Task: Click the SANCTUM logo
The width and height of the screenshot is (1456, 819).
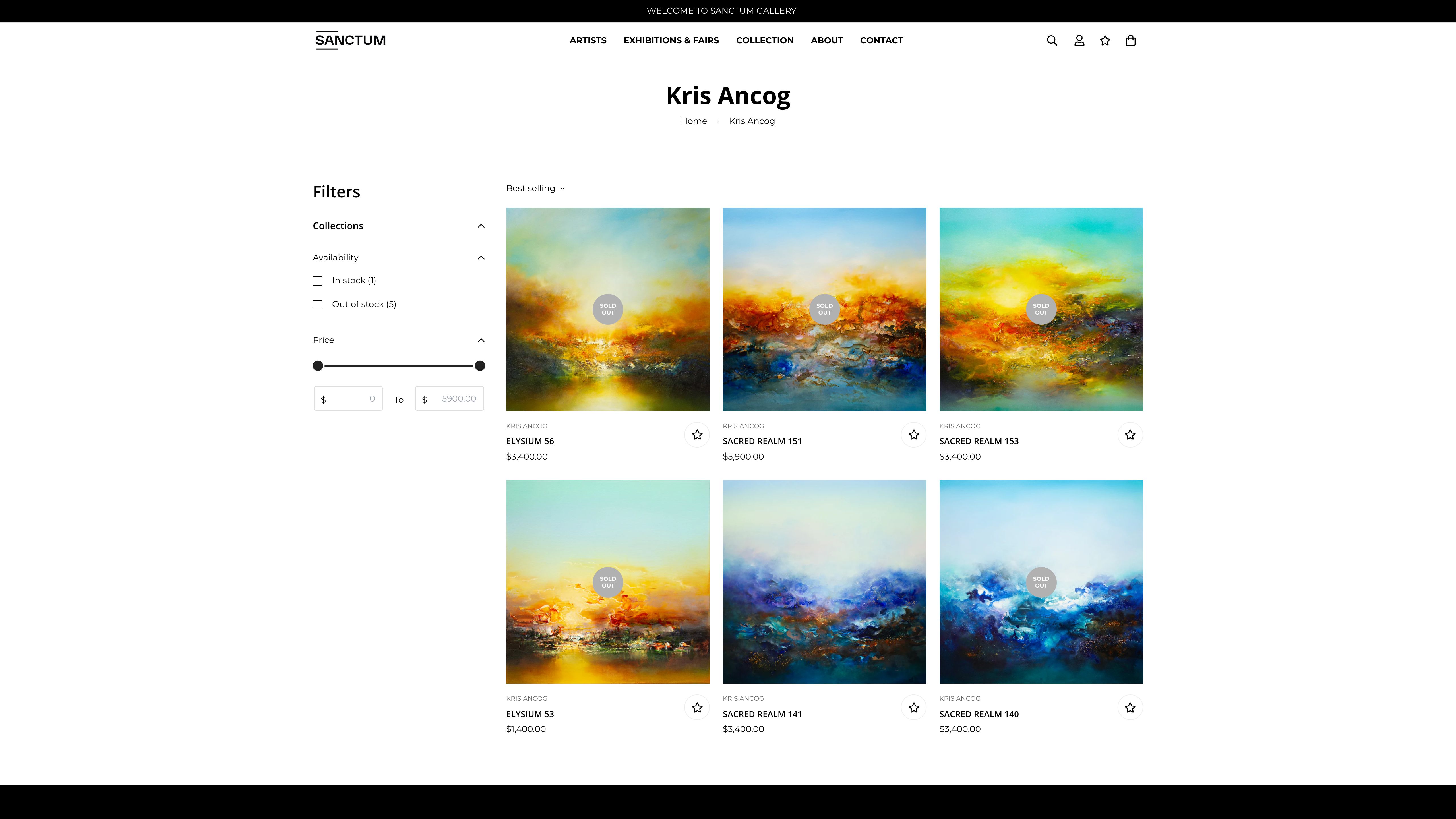Action: tap(350, 40)
